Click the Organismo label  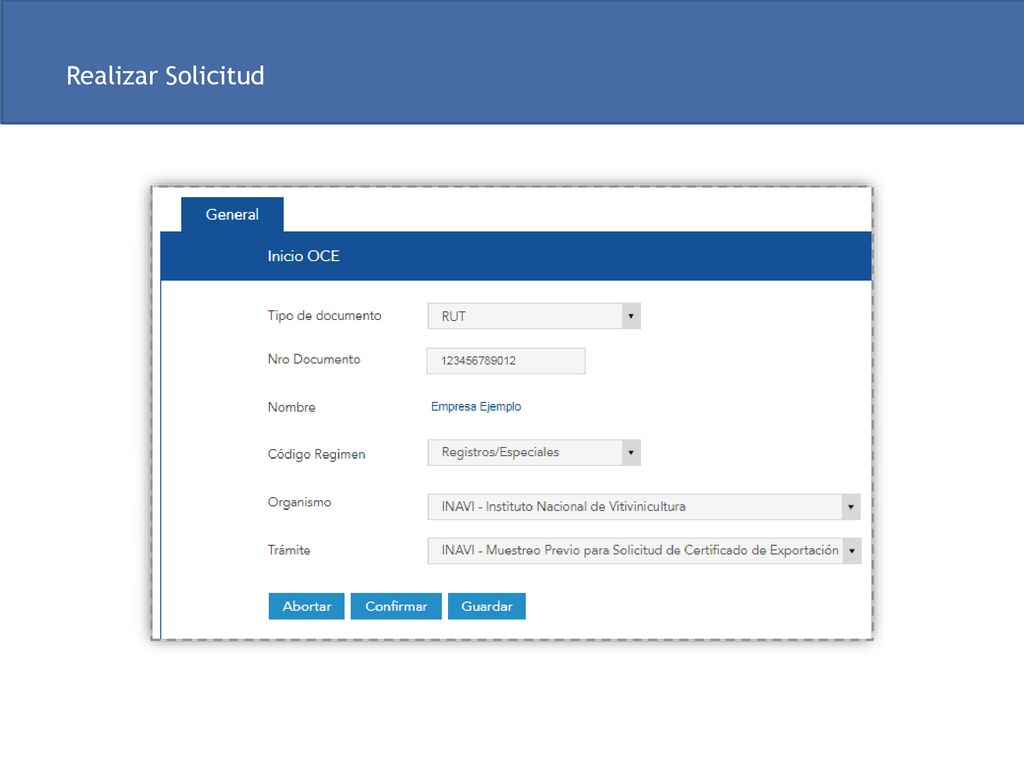click(299, 502)
